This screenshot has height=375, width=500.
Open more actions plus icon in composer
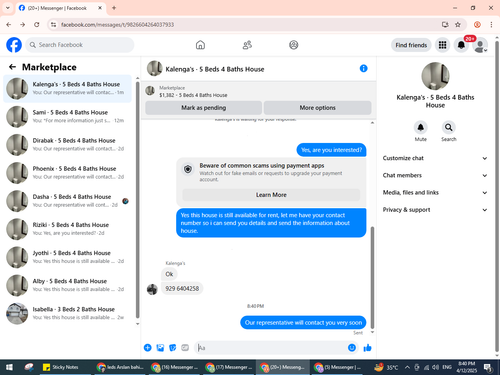148,348
